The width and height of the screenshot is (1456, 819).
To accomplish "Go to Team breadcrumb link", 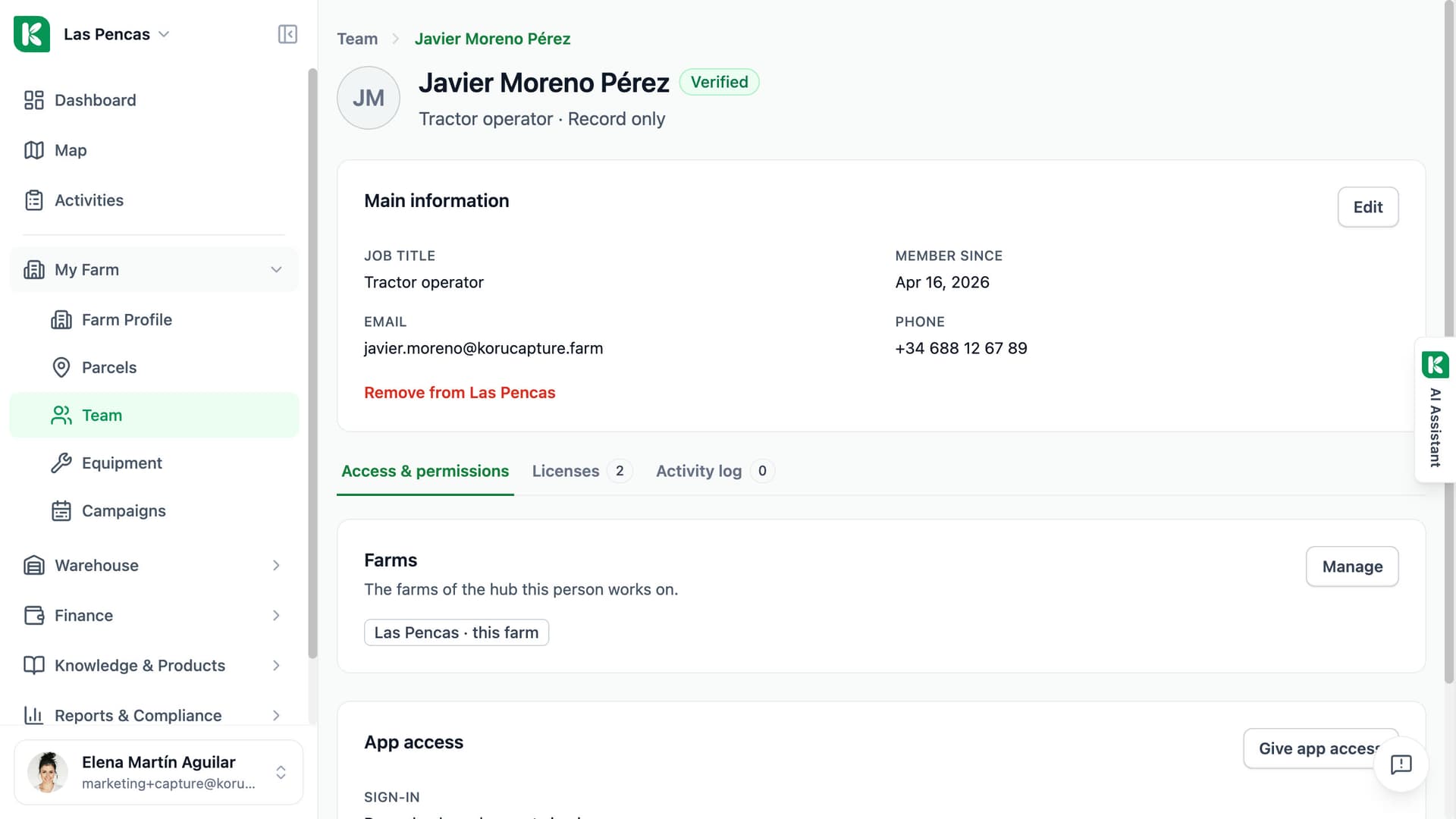I will [x=357, y=39].
